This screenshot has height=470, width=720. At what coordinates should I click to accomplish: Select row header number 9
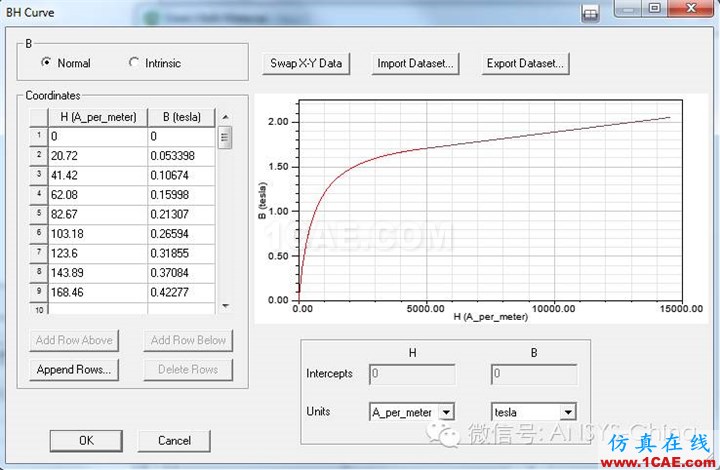point(39,292)
